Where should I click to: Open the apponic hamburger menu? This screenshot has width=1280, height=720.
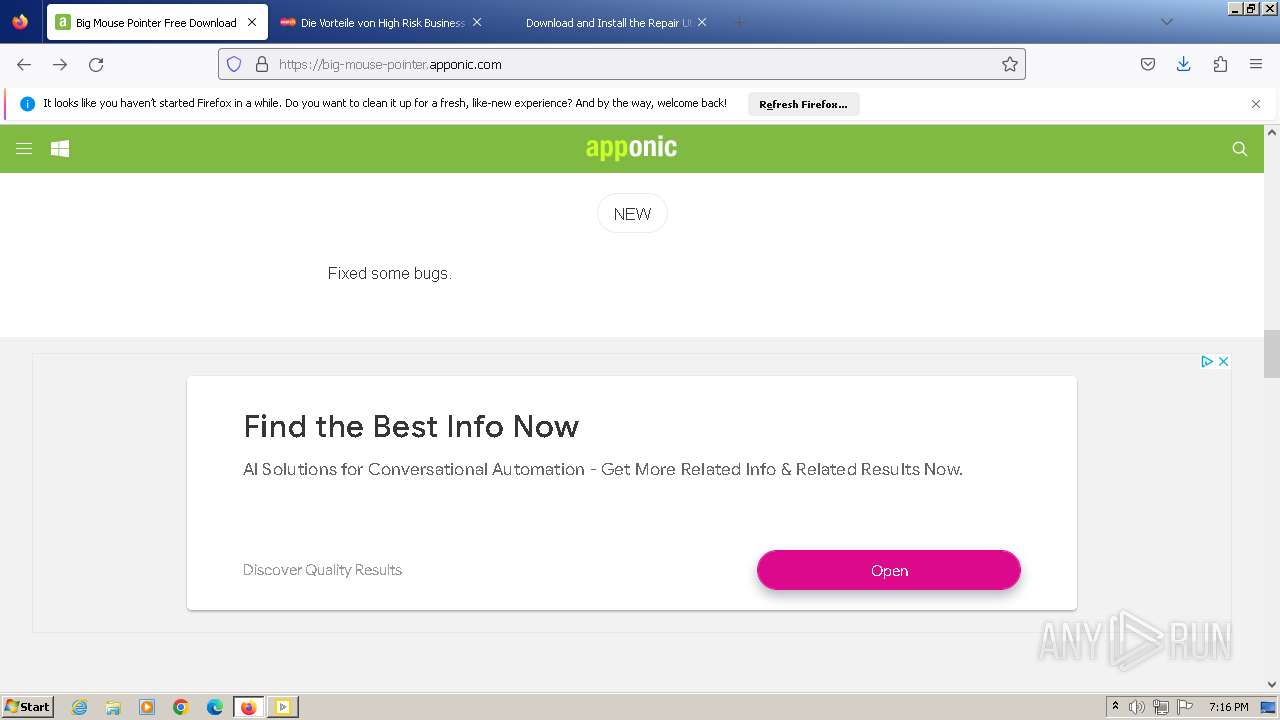click(24, 149)
